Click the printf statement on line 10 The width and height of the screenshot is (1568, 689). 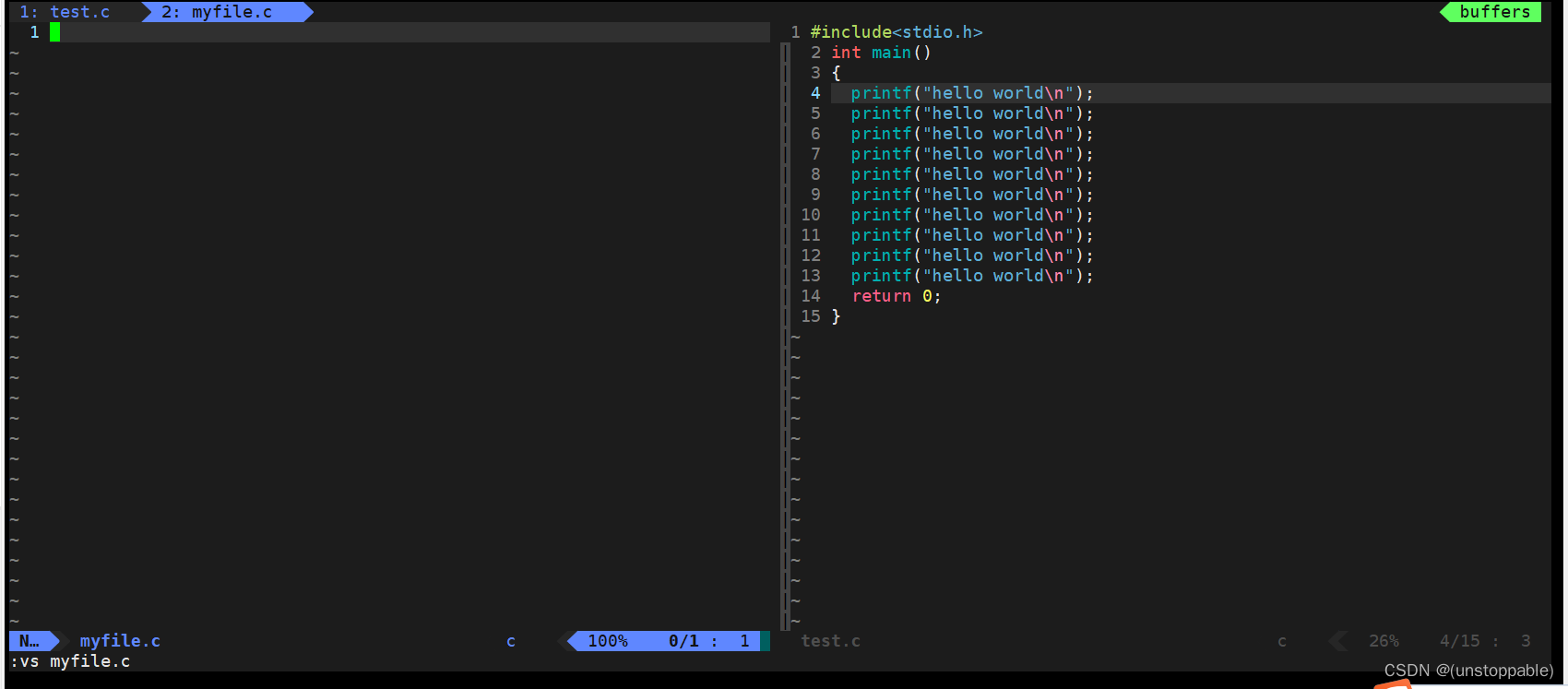click(x=972, y=215)
